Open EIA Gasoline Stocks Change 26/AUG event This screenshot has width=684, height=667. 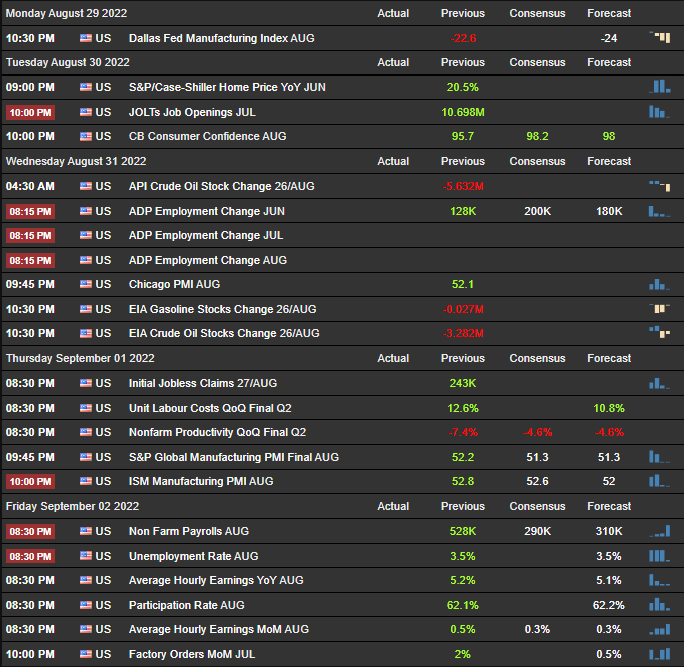(x=222, y=309)
